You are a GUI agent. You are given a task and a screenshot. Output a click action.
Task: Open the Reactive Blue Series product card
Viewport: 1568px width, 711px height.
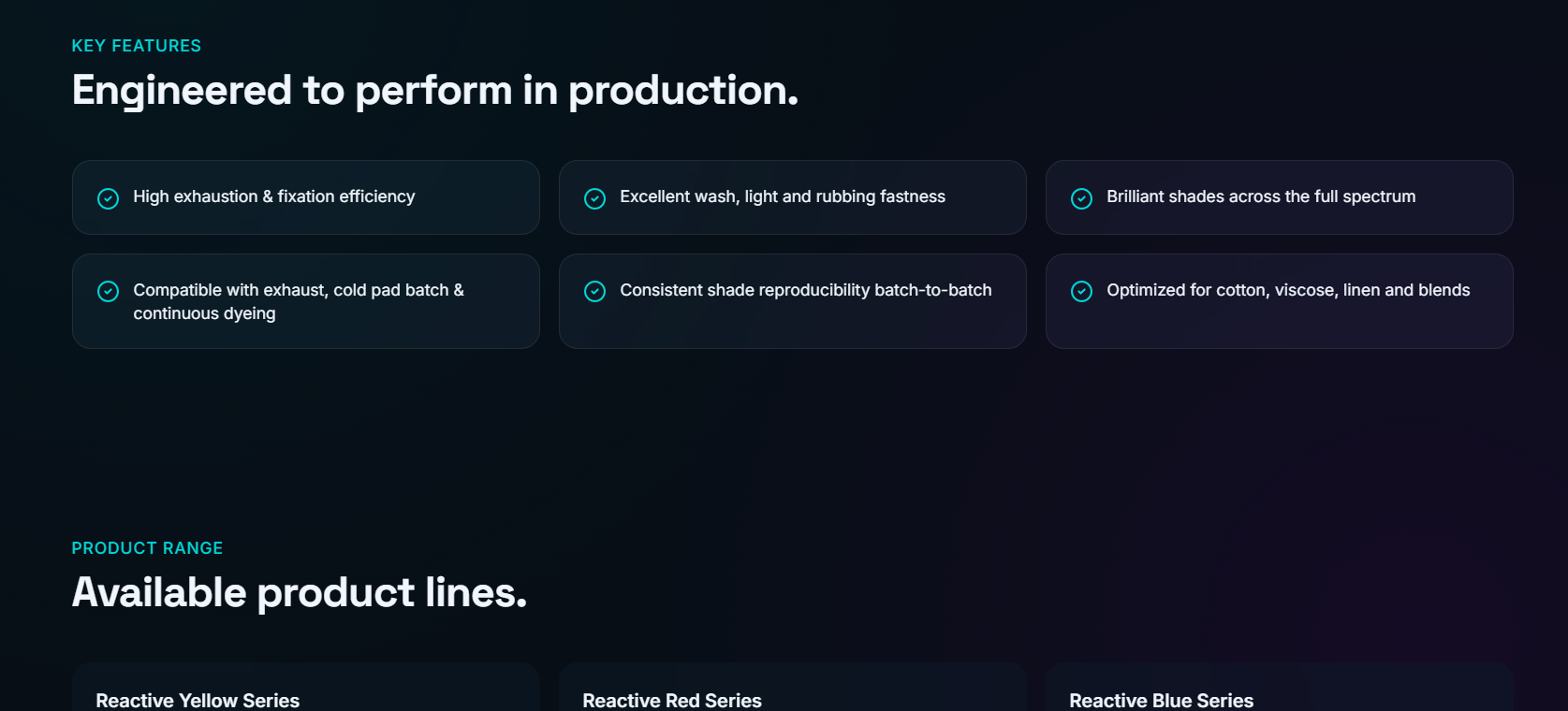1280,688
